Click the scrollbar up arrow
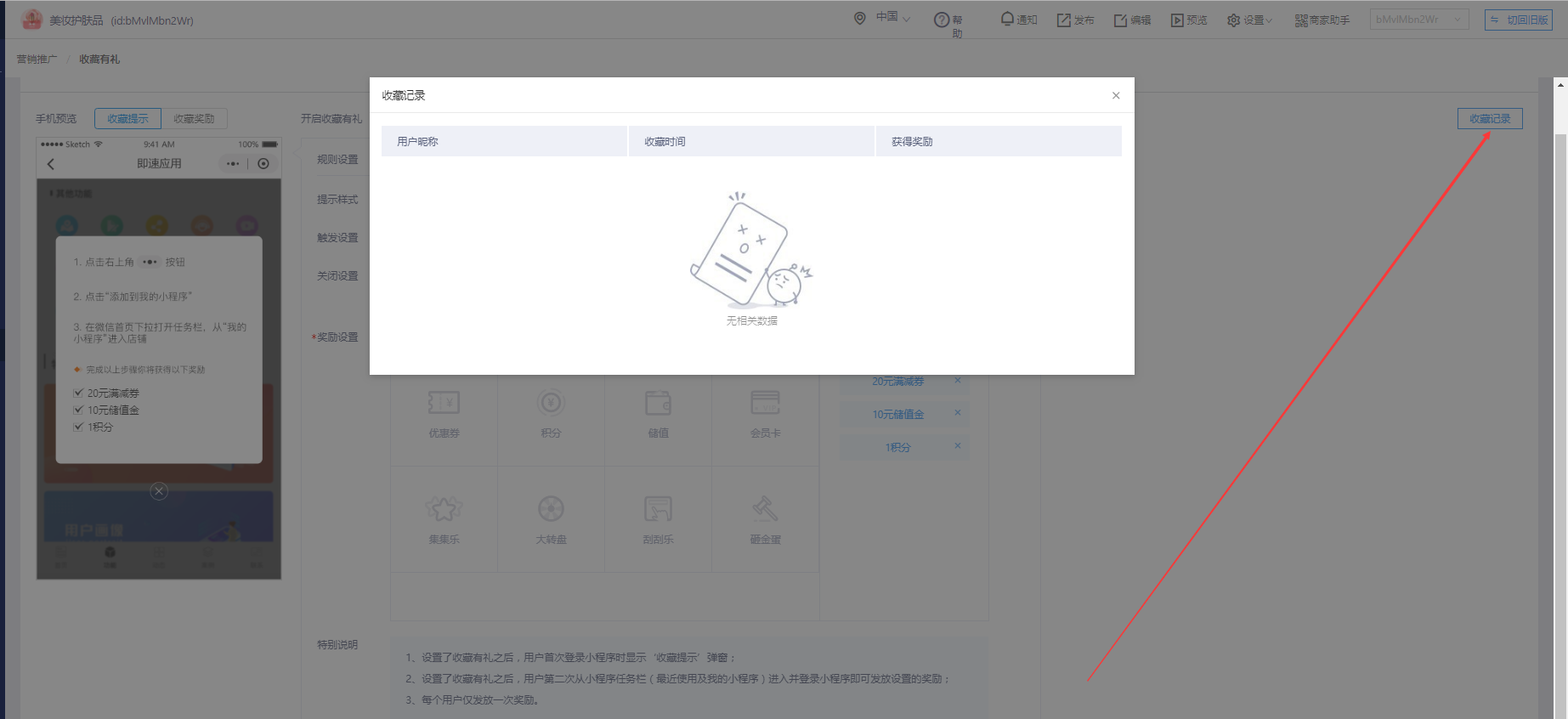Screen dimensions: 1568x719 (x=1561, y=85)
